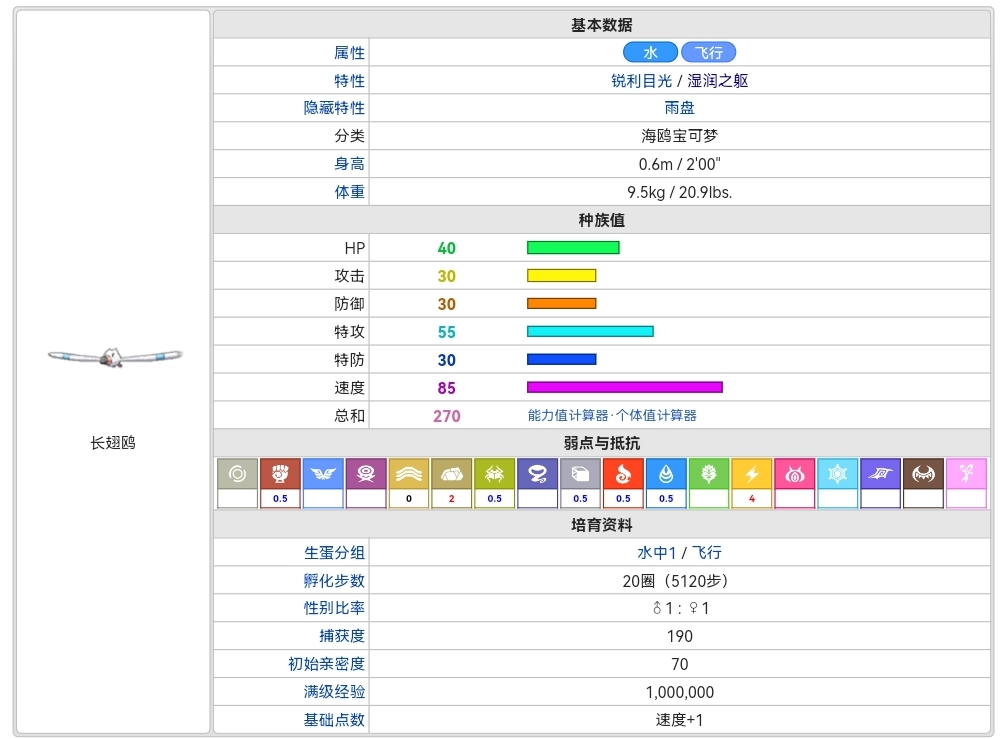Click the Psychic type eye icon
Screen dimensions: 1000x739
pyautogui.click(x=795, y=474)
